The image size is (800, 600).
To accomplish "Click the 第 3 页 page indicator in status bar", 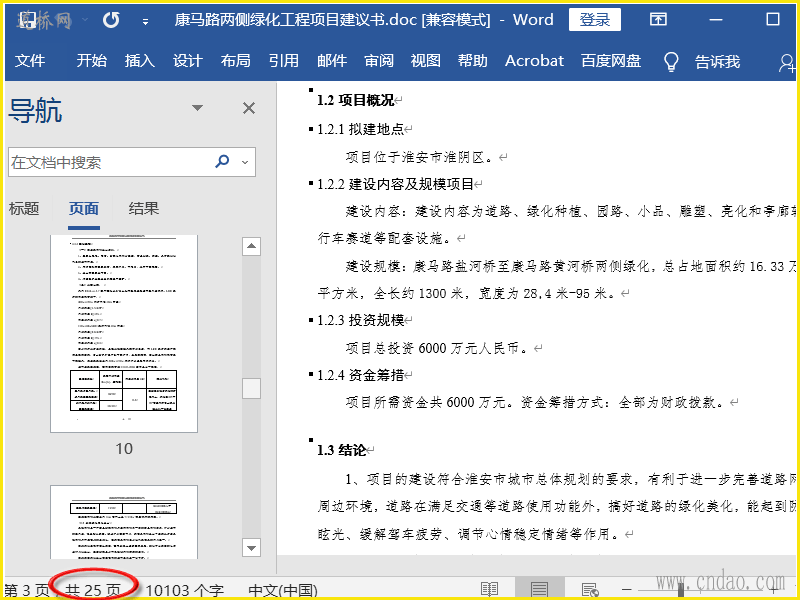I will coord(27,590).
